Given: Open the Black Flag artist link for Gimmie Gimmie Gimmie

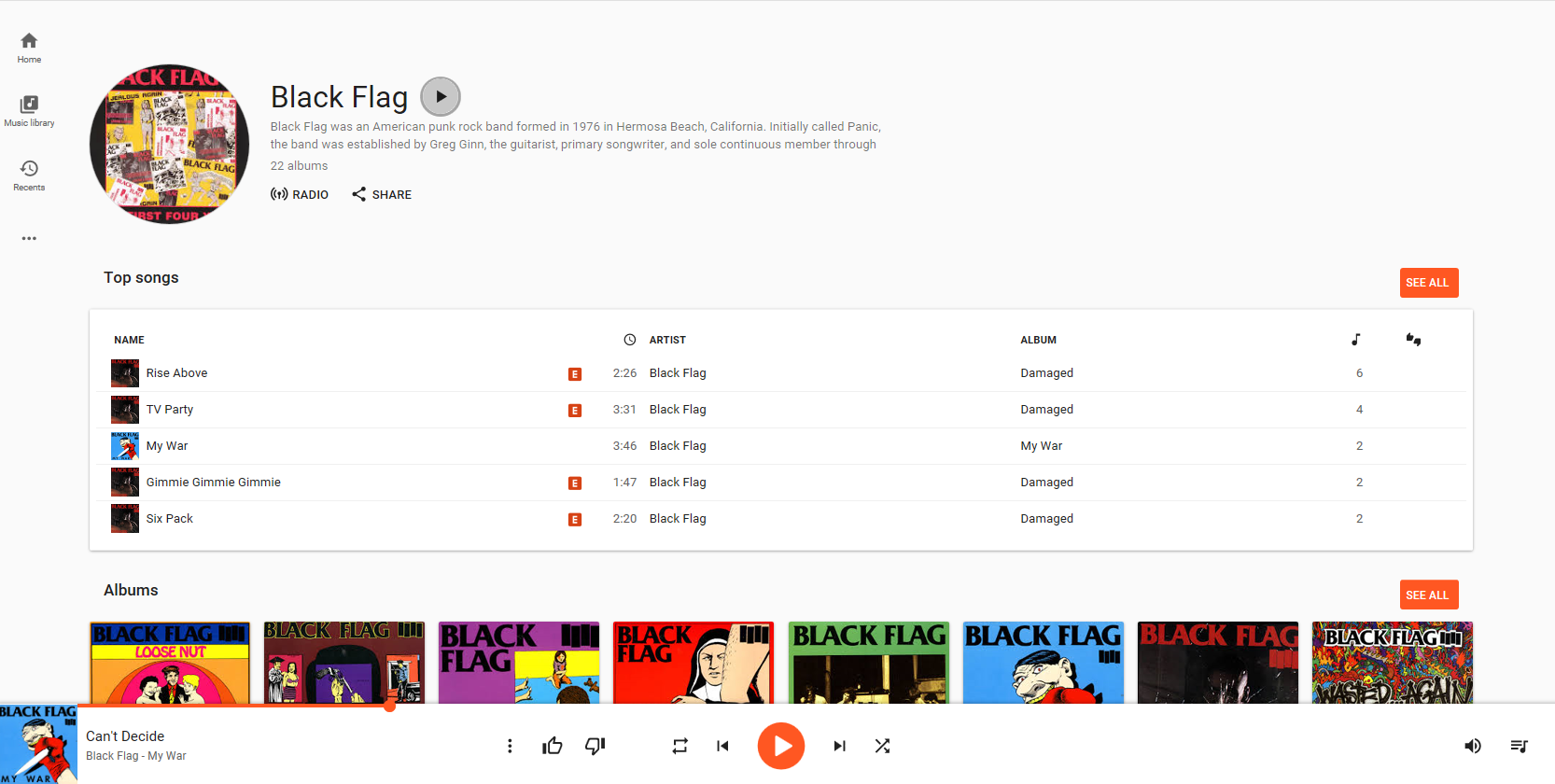Looking at the screenshot, I should (x=678, y=482).
